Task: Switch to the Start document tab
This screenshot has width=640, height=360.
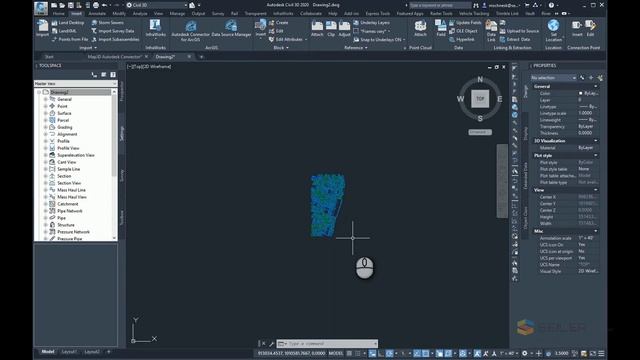Action: coord(49,57)
